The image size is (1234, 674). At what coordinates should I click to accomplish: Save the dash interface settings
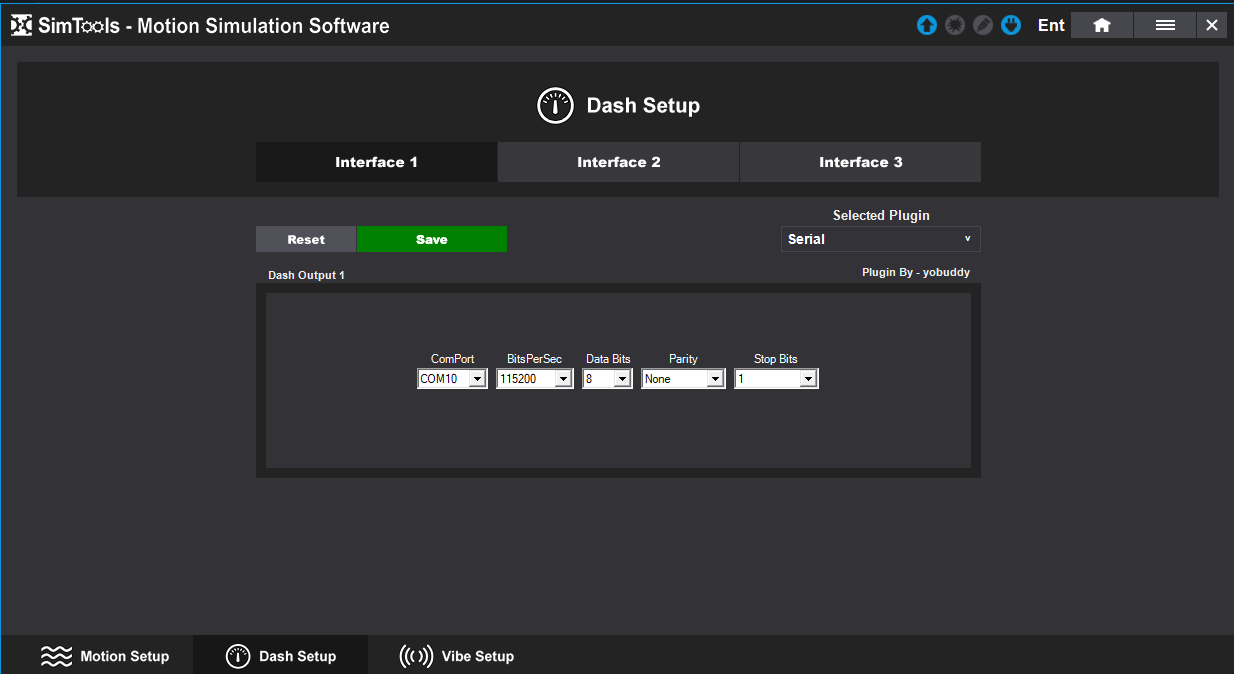432,239
